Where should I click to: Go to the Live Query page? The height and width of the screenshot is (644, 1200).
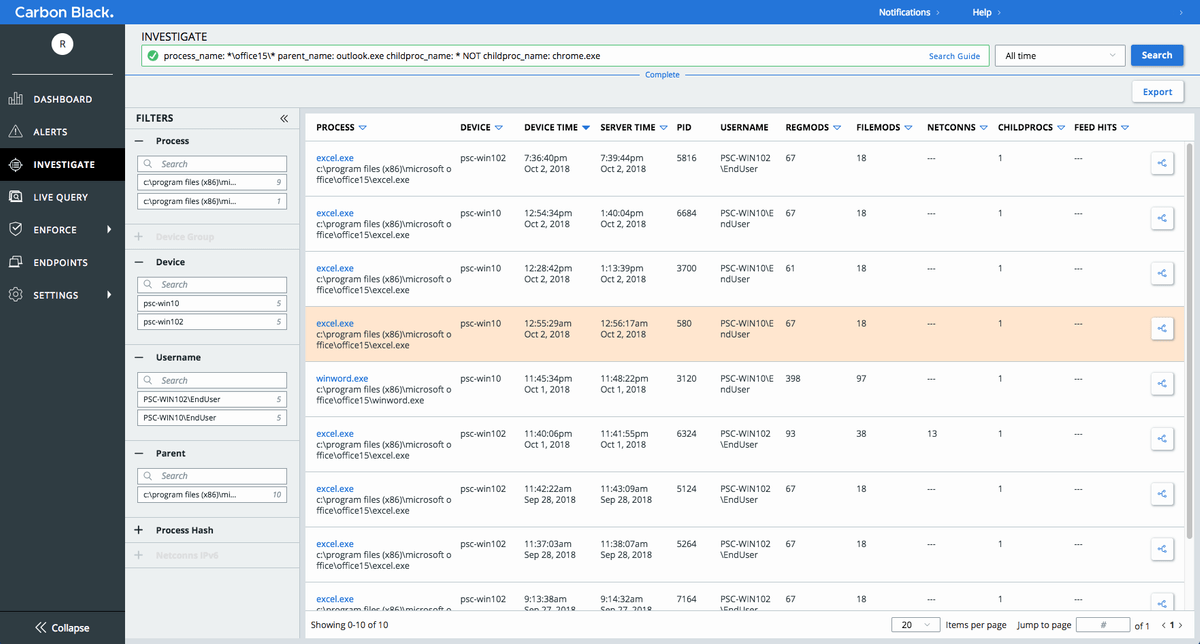coord(61,197)
